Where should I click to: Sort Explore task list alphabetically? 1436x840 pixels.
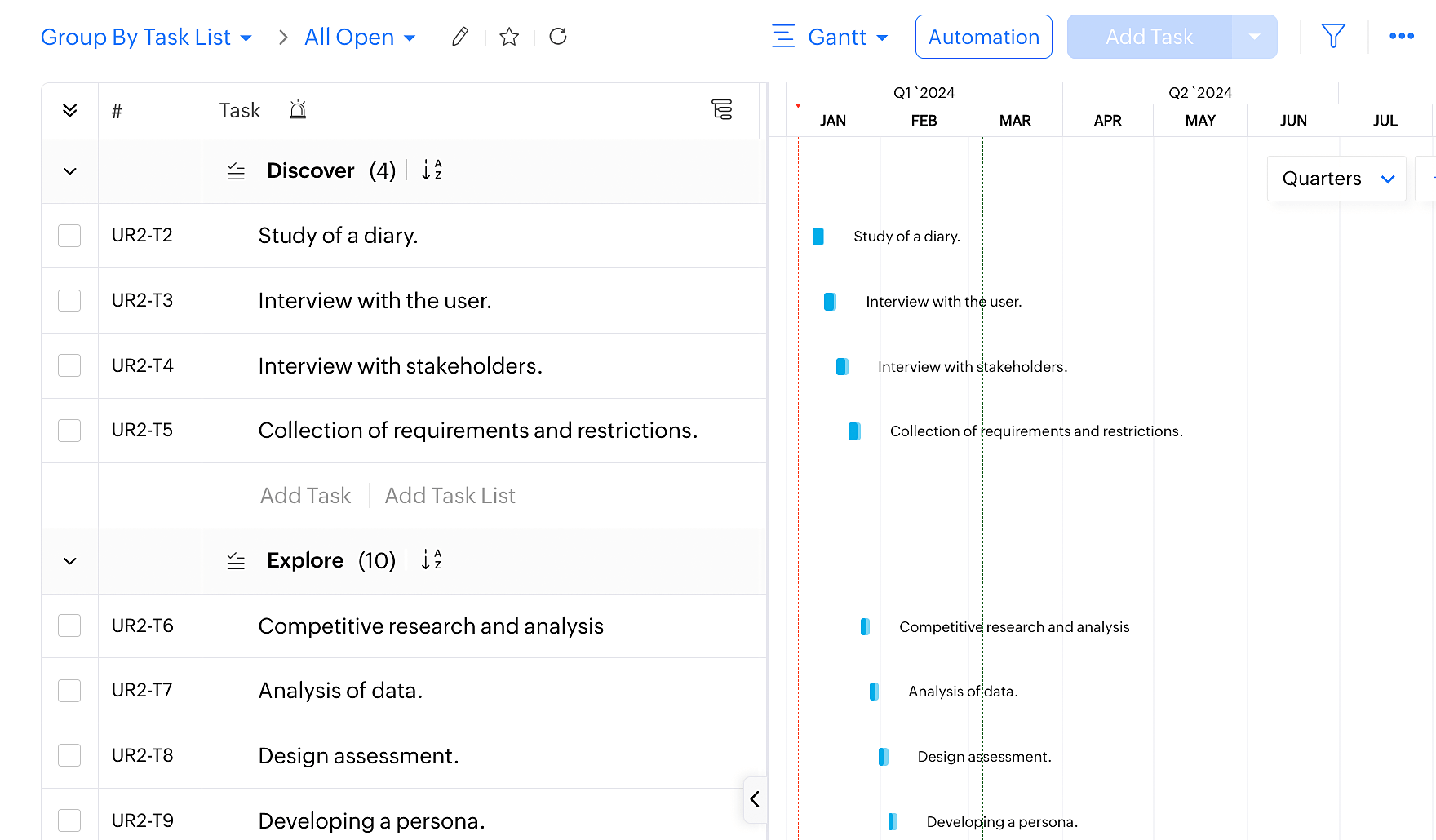[432, 560]
